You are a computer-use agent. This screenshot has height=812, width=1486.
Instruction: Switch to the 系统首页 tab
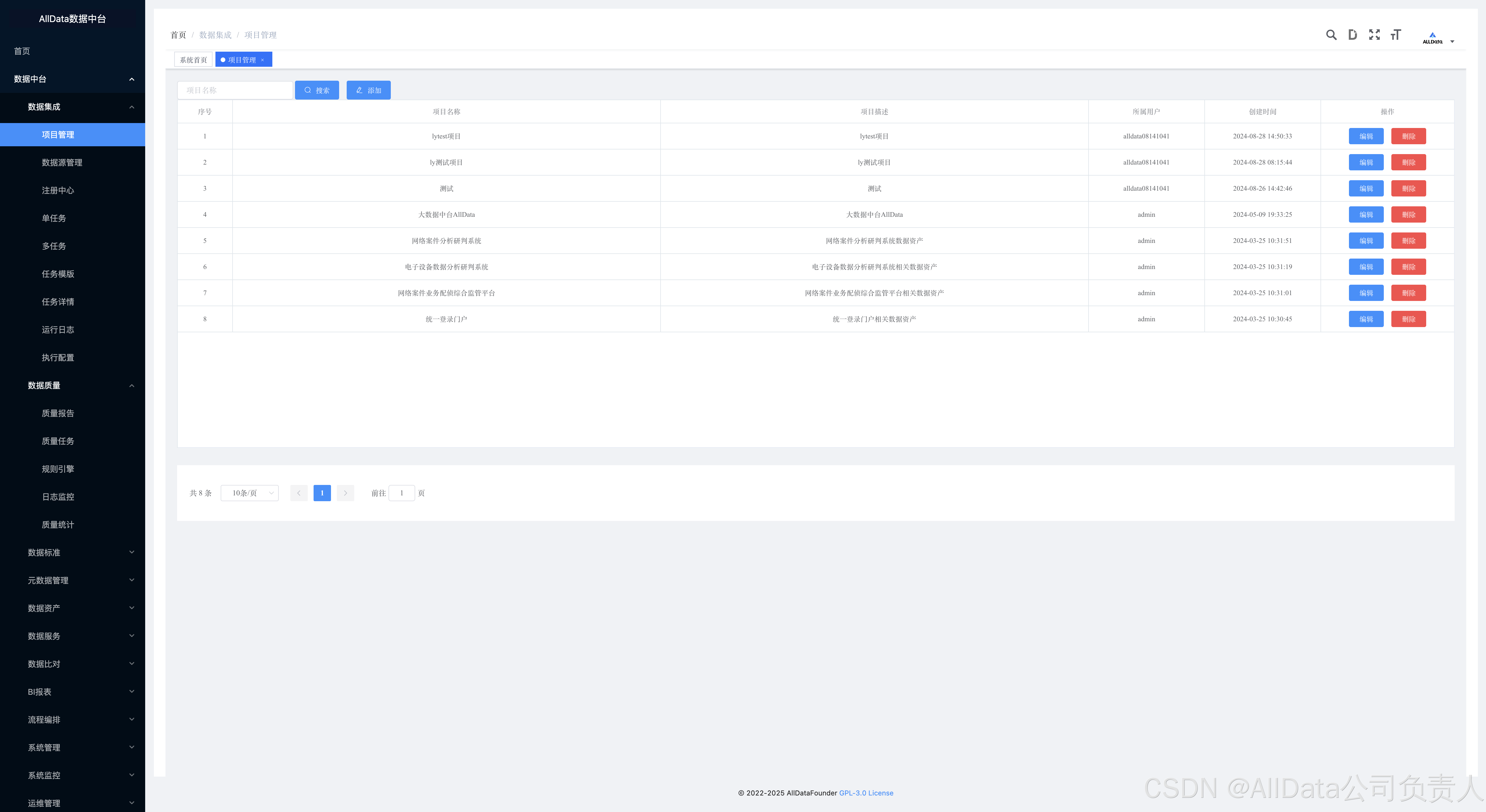pyautogui.click(x=193, y=60)
